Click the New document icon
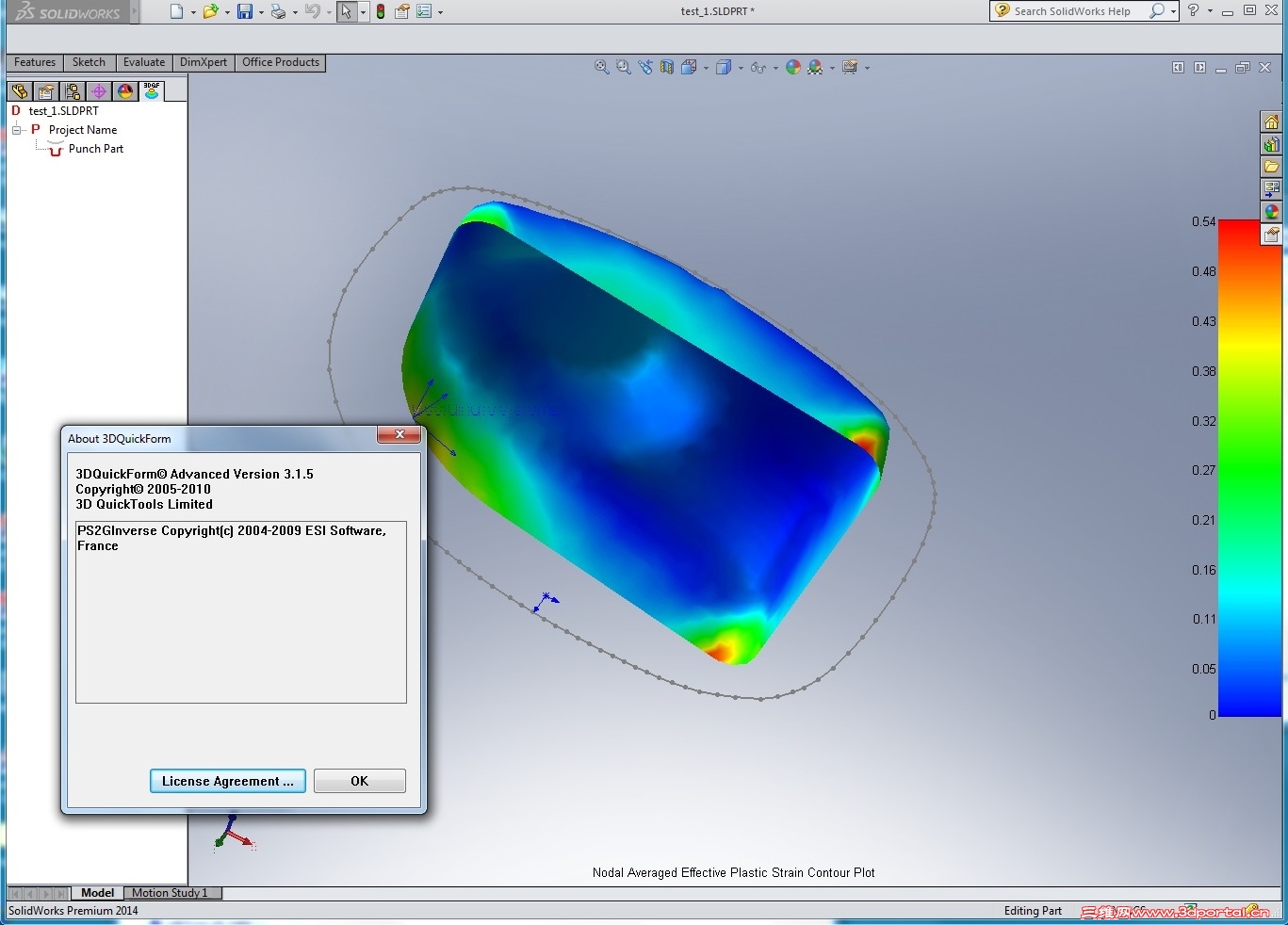 coord(176,11)
